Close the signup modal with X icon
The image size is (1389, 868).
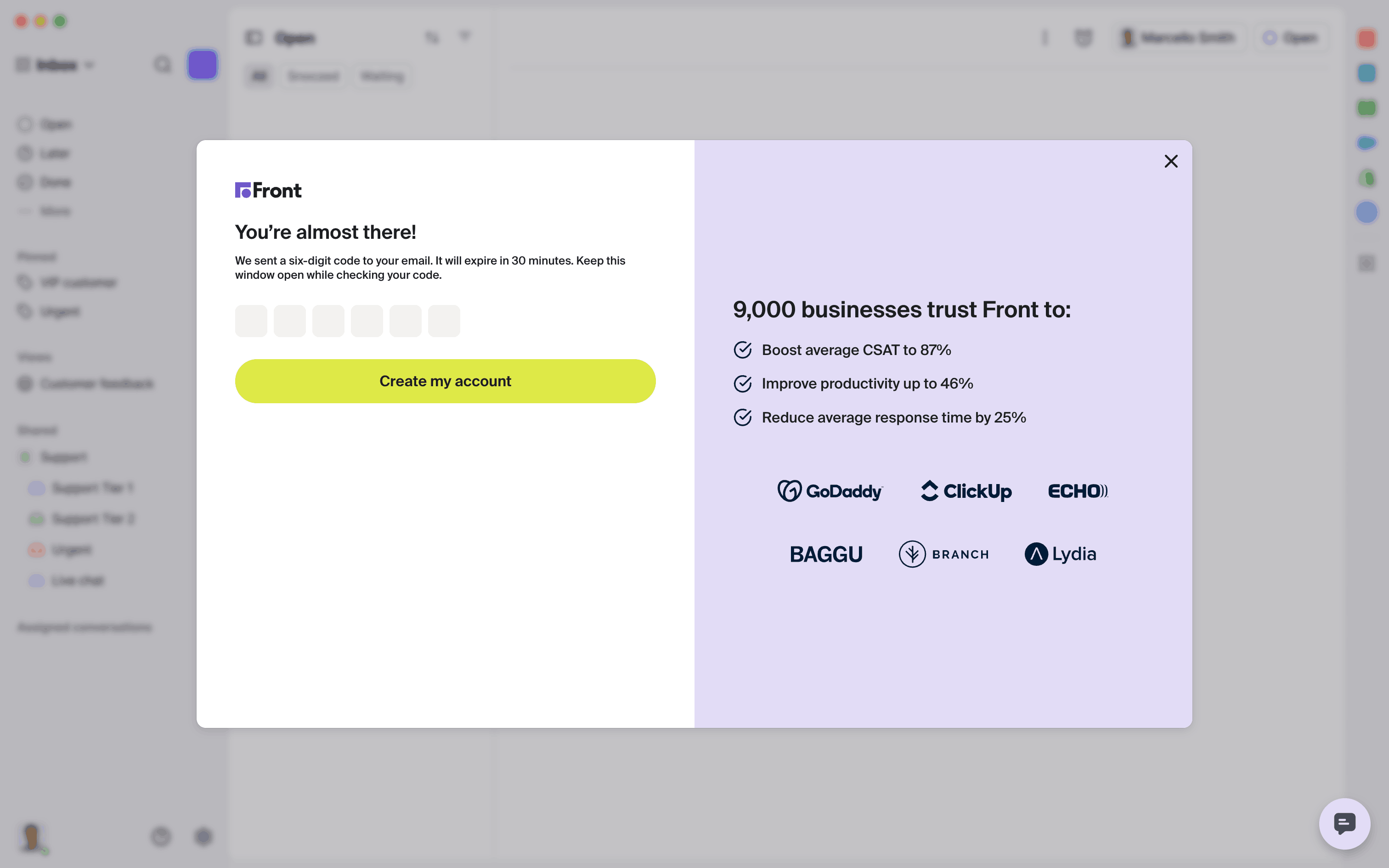(1171, 161)
